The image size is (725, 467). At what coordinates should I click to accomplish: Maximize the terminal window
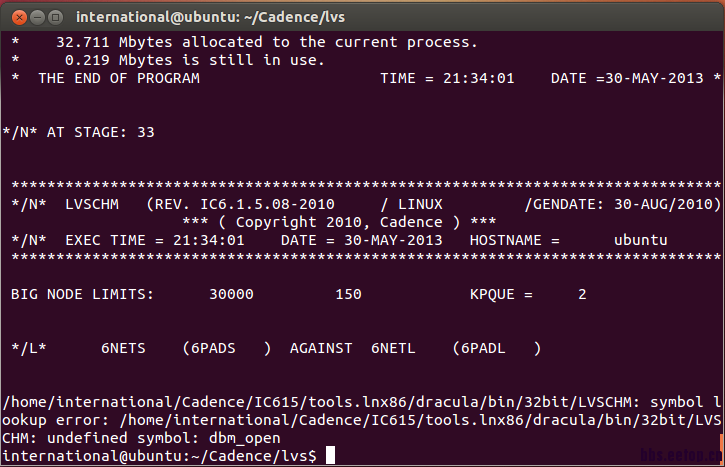point(55,16)
